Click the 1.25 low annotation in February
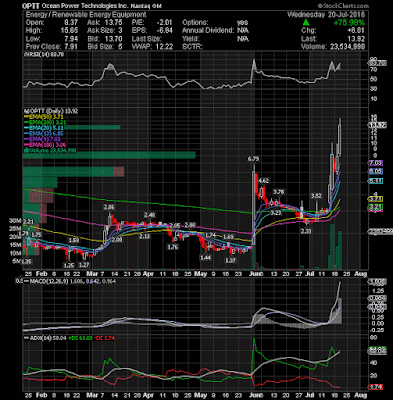This screenshot has width=393, height=400. pos(69,265)
